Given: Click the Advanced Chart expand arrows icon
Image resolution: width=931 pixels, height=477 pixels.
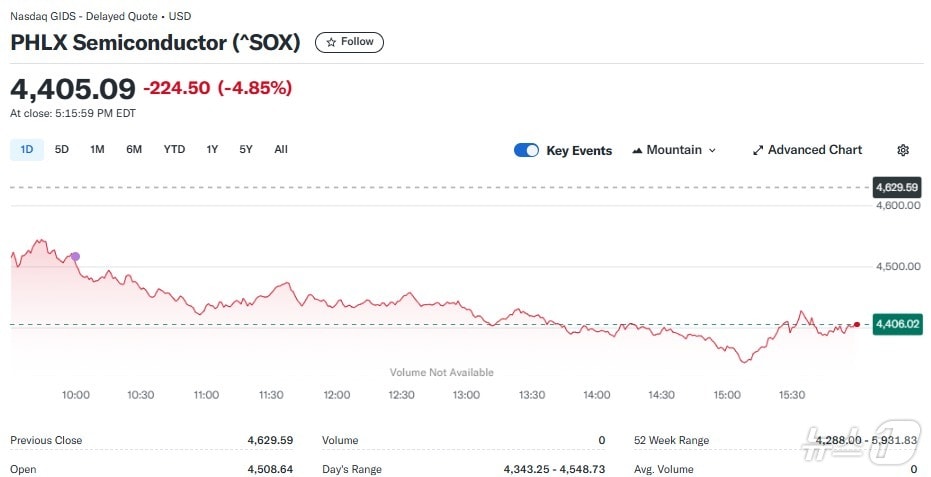Looking at the screenshot, I should (x=758, y=150).
